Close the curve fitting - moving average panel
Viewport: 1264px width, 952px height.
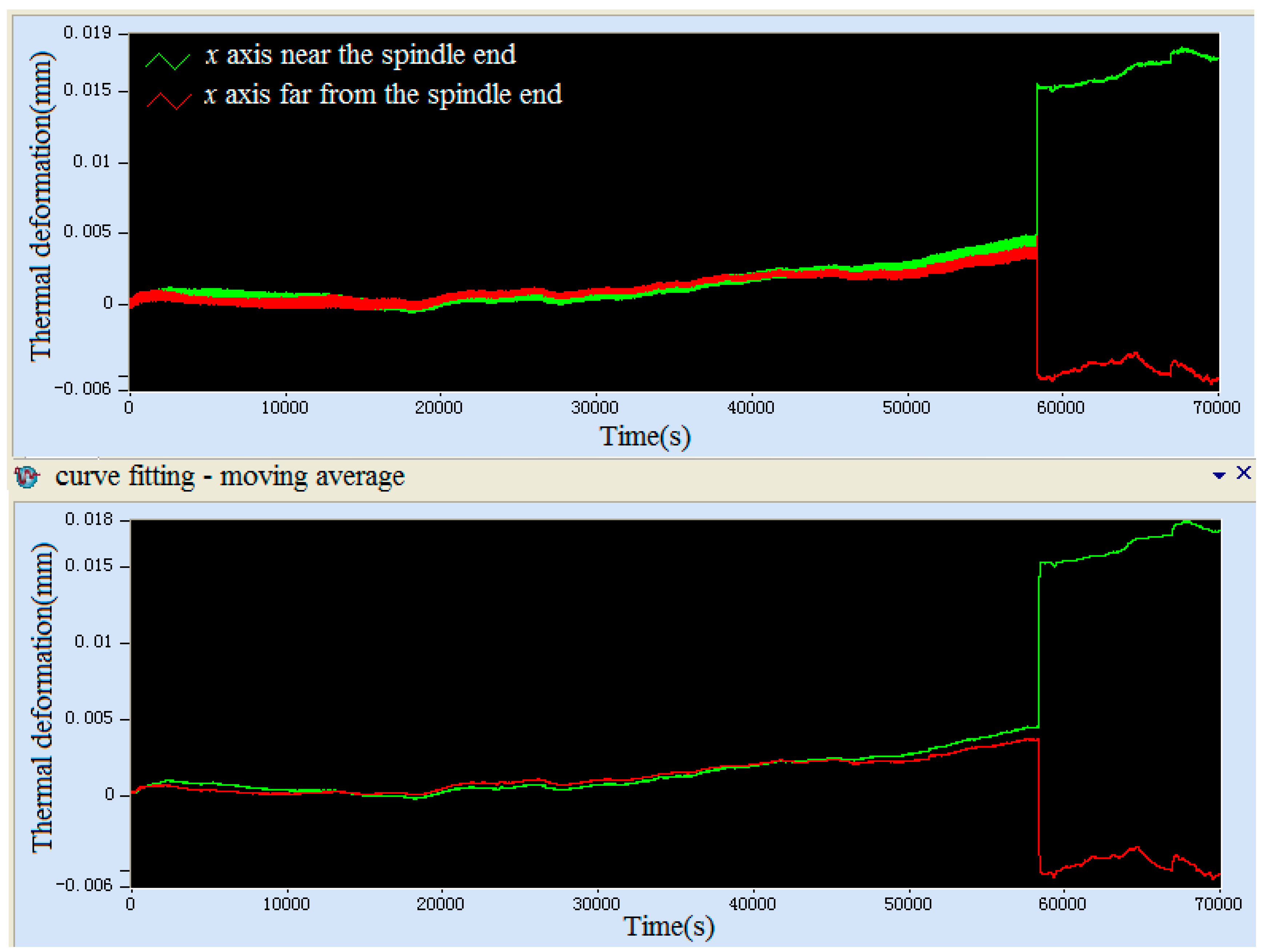point(1243,472)
